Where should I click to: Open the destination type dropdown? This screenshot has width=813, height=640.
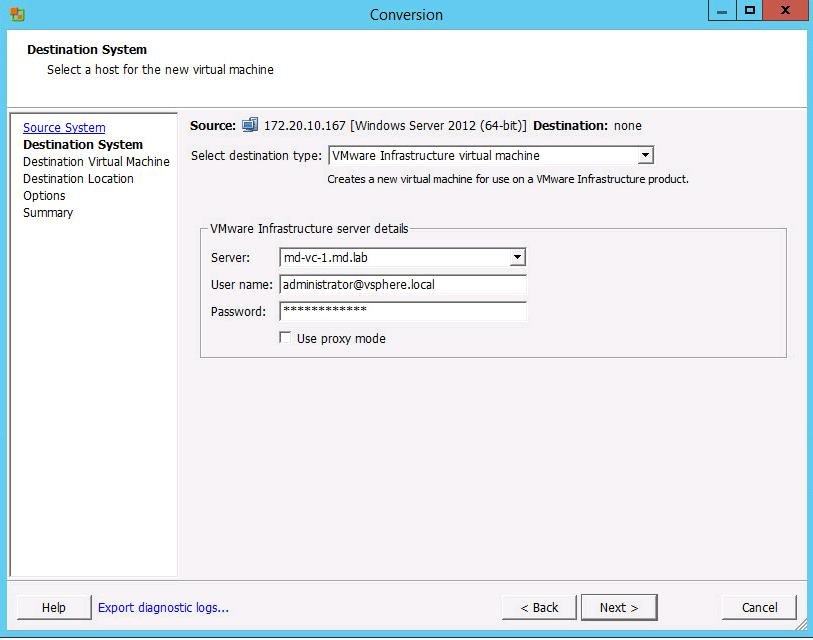pyautogui.click(x=644, y=155)
